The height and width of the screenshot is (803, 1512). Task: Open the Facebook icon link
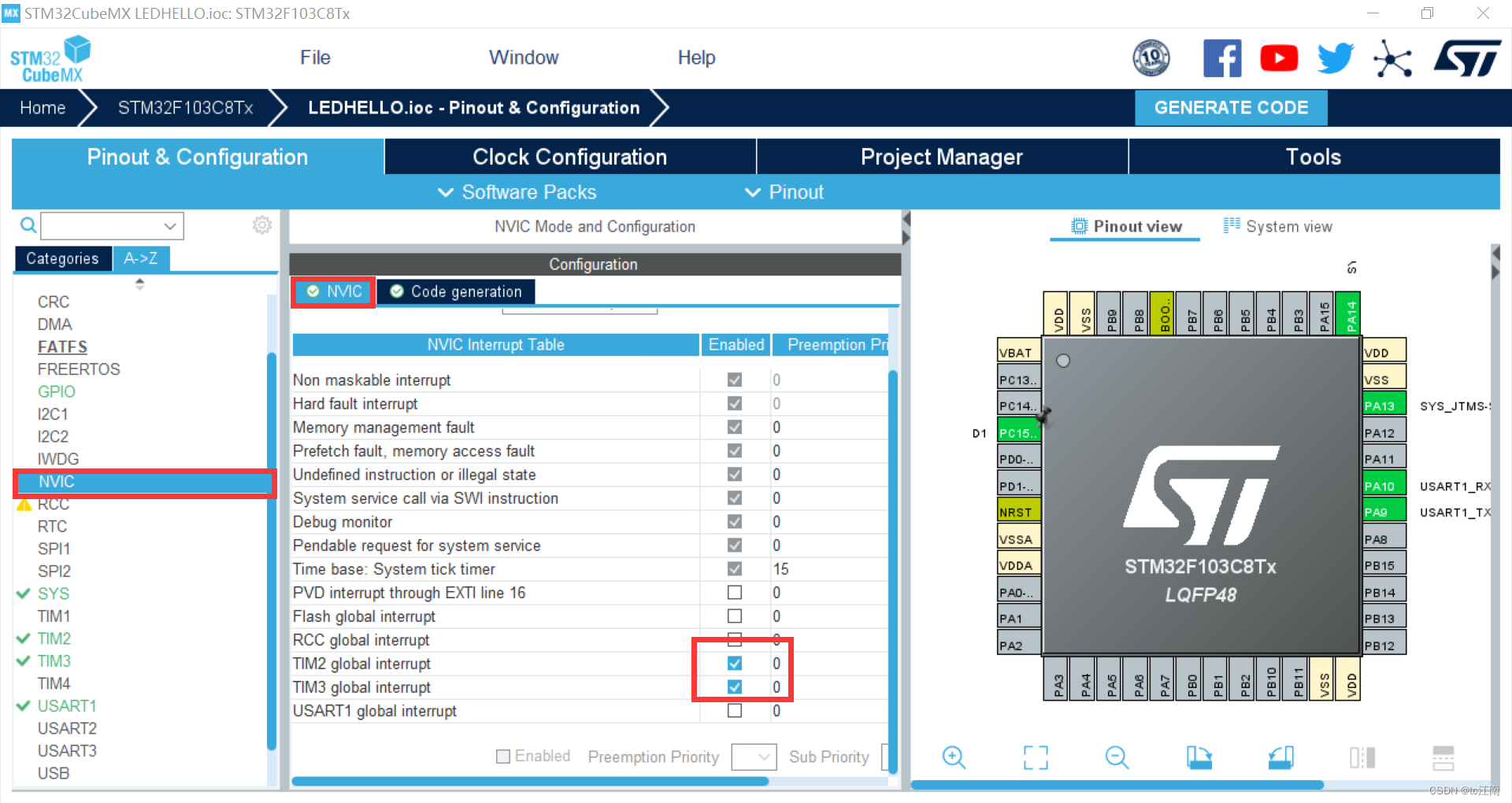[x=1222, y=58]
